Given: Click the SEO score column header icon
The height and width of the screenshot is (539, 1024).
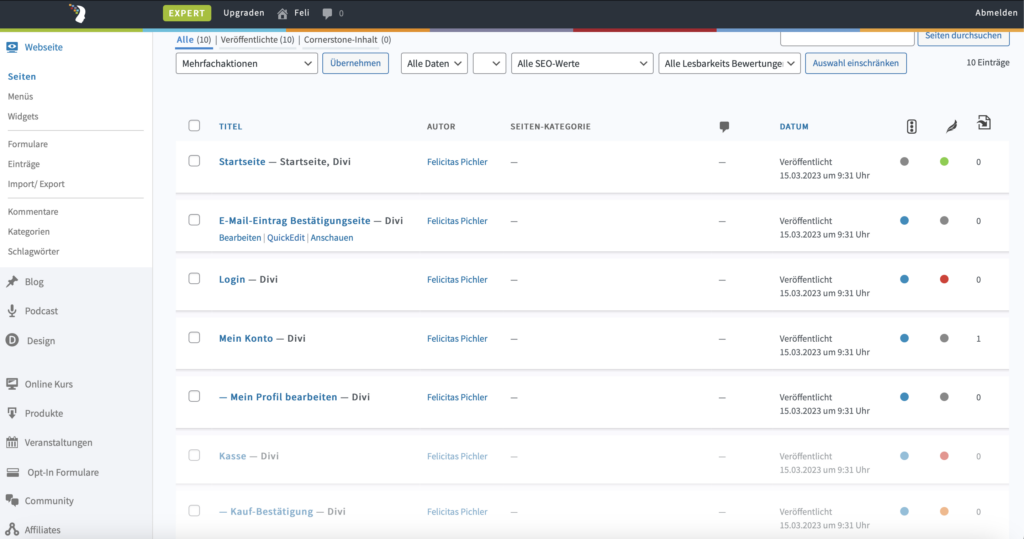Looking at the screenshot, I should (911, 126).
